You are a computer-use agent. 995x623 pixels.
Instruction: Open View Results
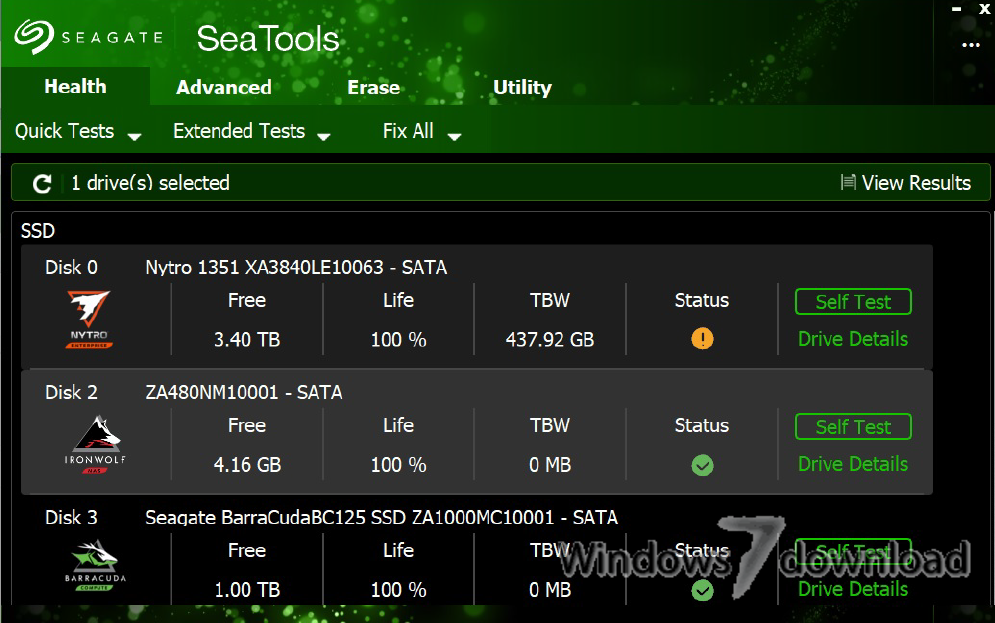pyautogui.click(x=906, y=183)
